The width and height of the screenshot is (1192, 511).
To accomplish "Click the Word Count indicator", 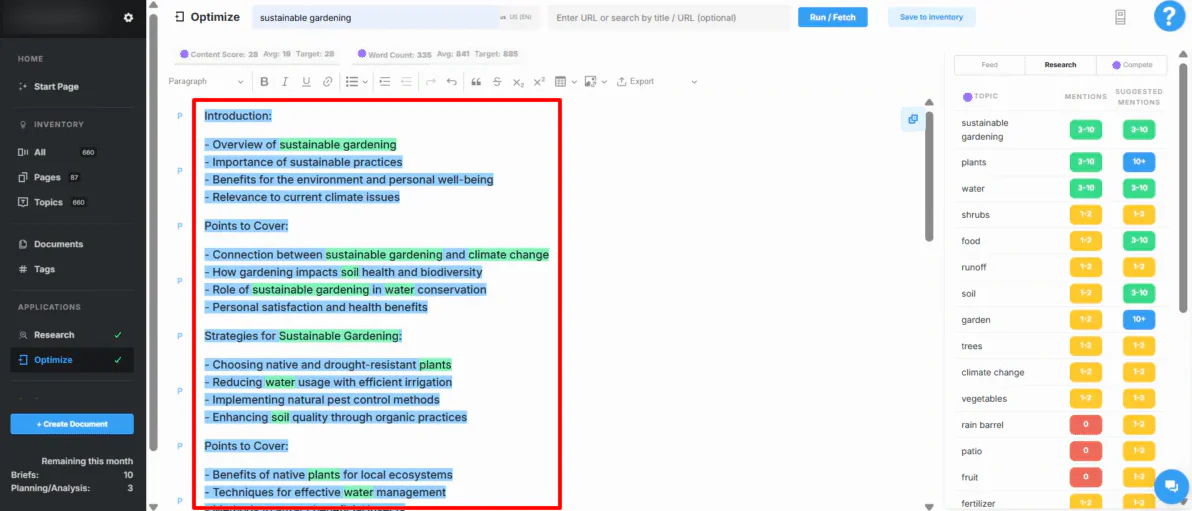I will (438, 55).
